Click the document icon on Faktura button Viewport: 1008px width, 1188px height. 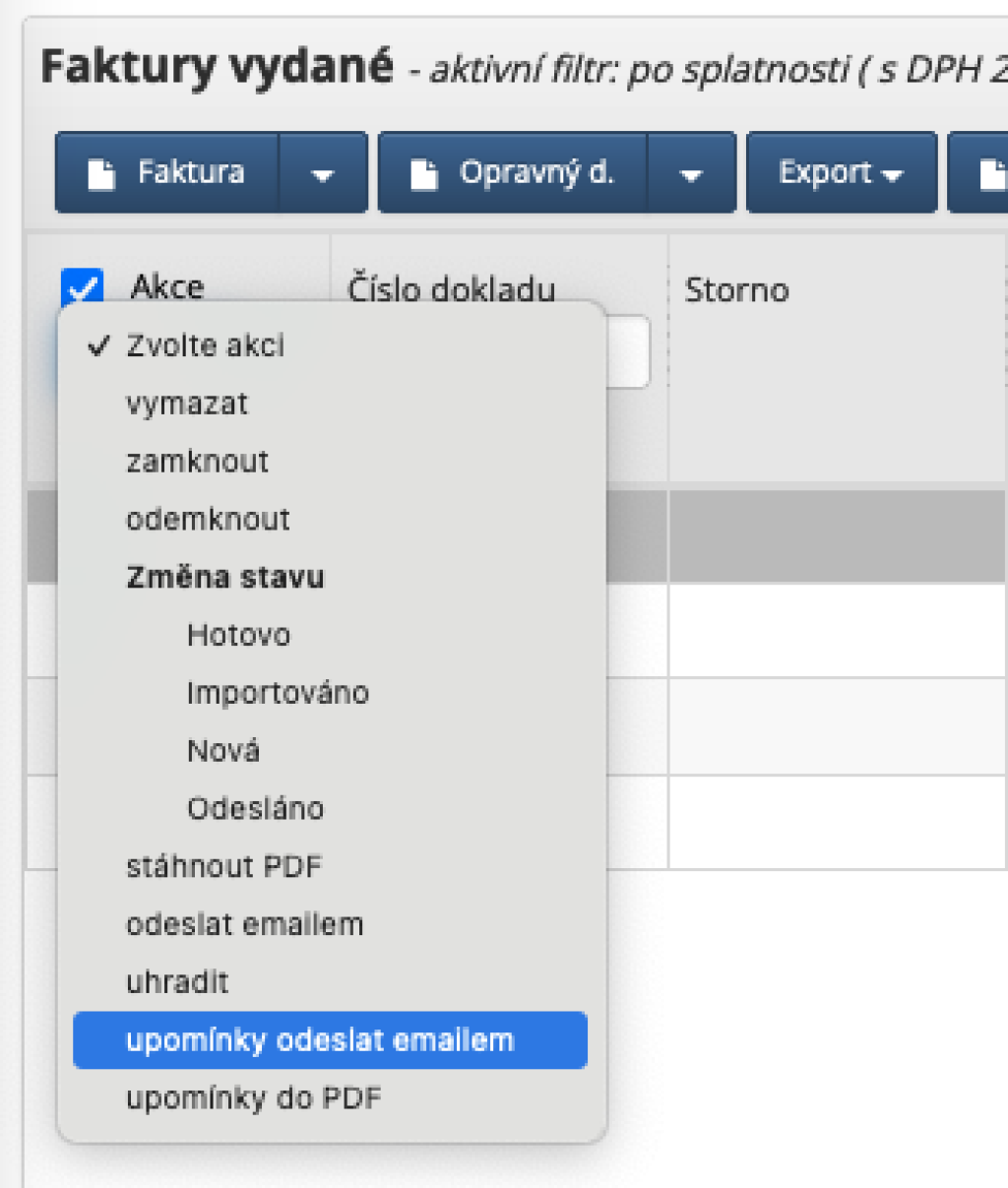tap(102, 174)
